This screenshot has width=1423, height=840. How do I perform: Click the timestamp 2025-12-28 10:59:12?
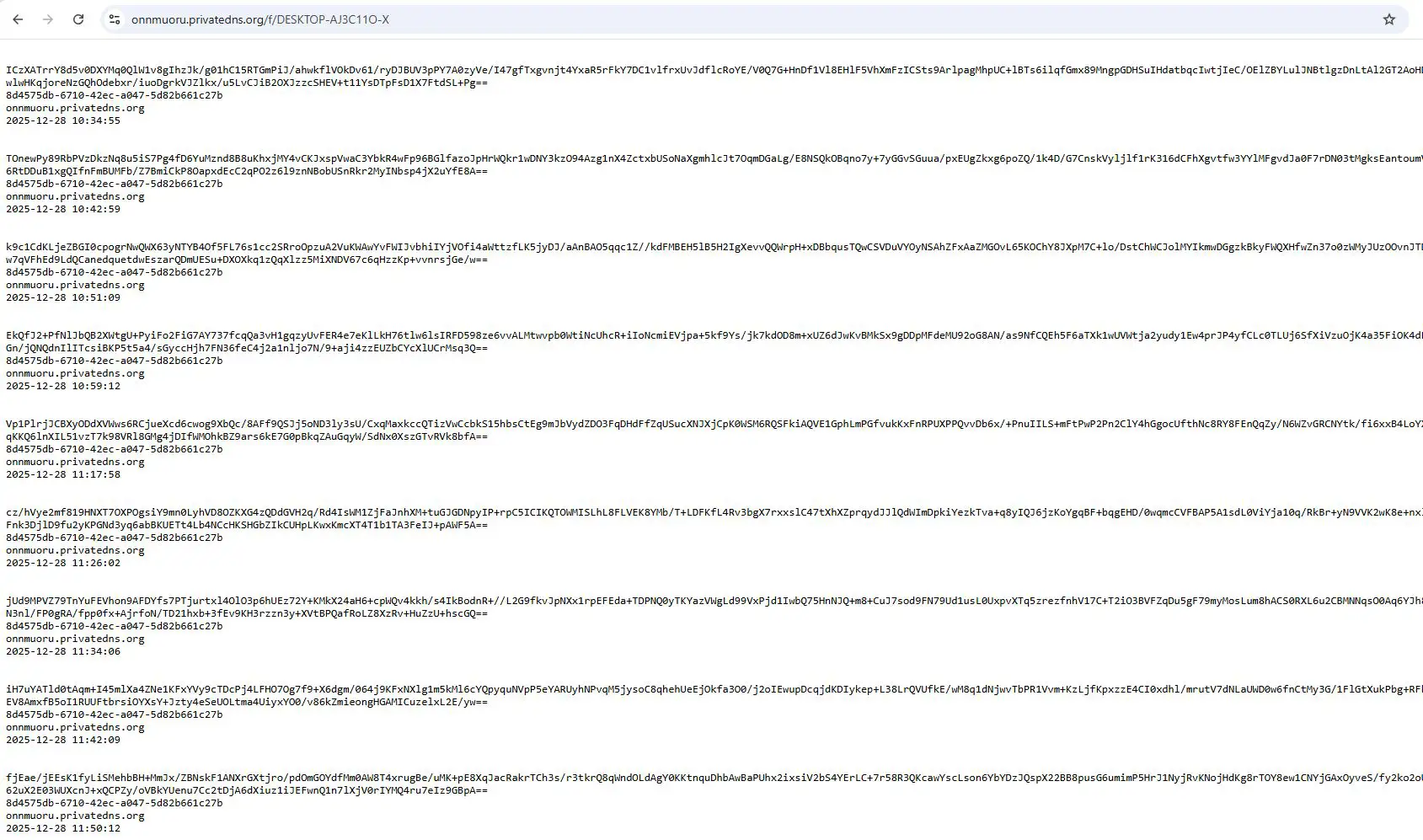pyautogui.click(x=63, y=386)
